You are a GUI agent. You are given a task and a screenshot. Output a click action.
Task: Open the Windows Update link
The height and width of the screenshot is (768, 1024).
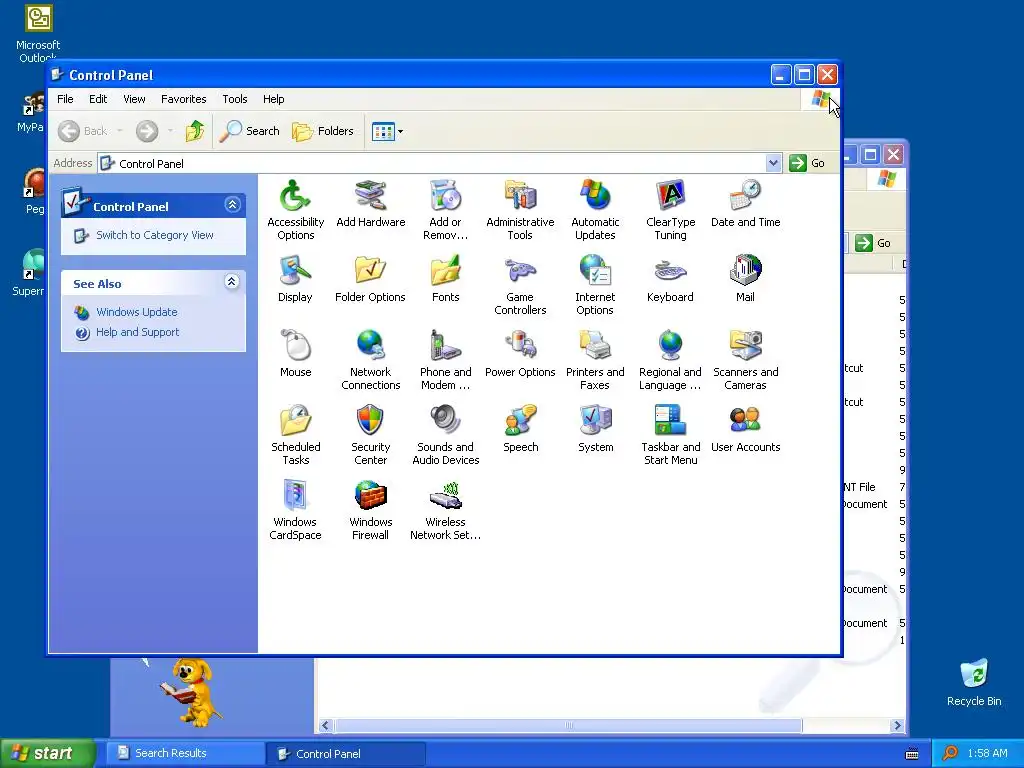point(136,312)
